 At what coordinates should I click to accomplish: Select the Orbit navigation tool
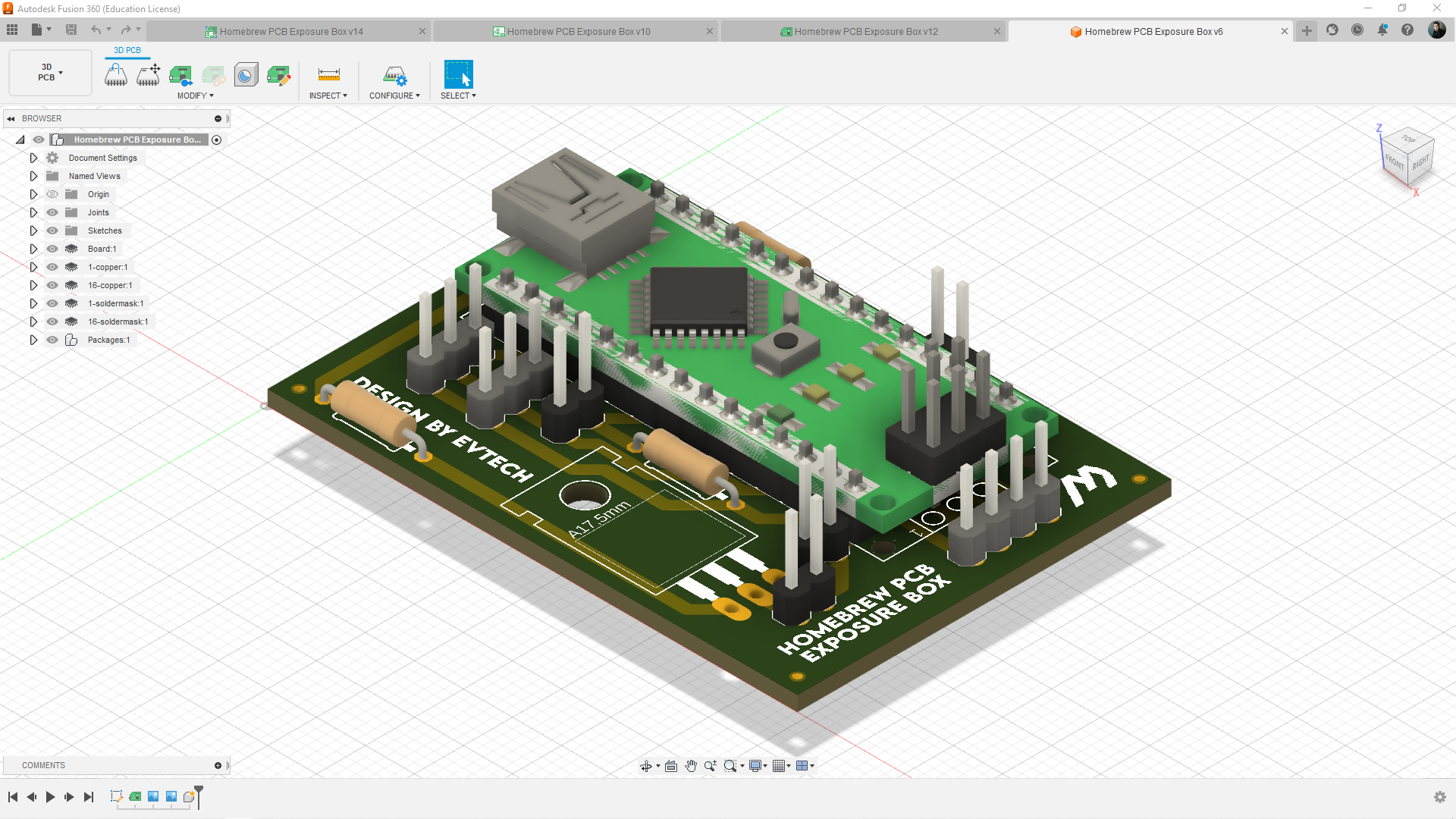[646, 766]
